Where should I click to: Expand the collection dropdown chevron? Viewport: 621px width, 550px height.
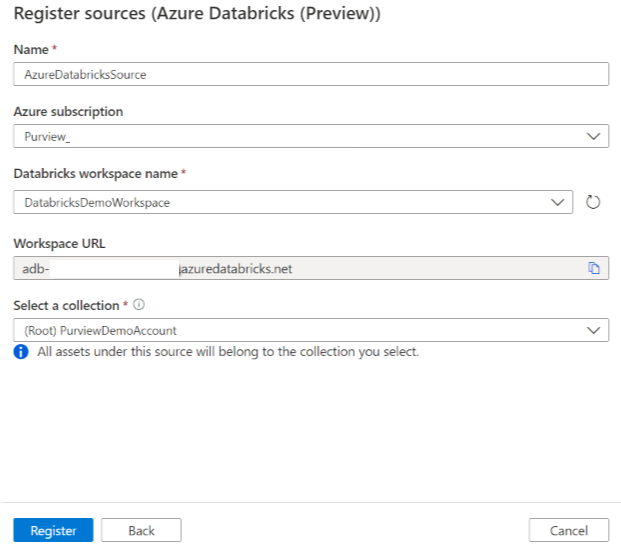coord(593,330)
